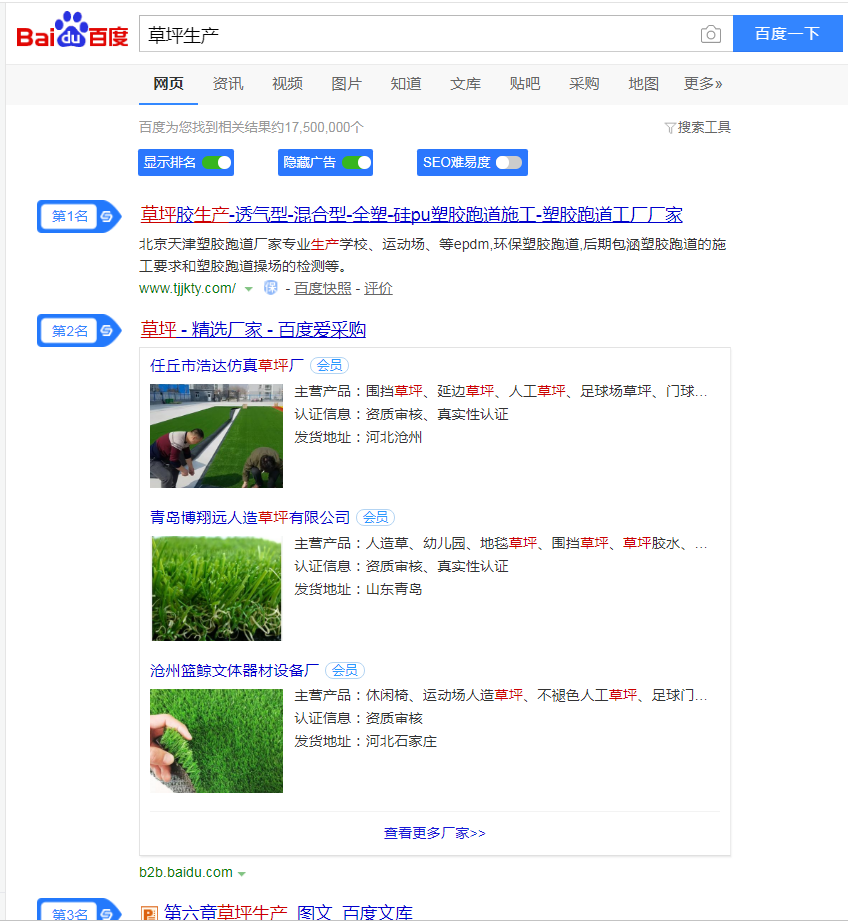The image size is (848, 921).
Task: Switch to the 图片 tab
Action: (x=346, y=83)
